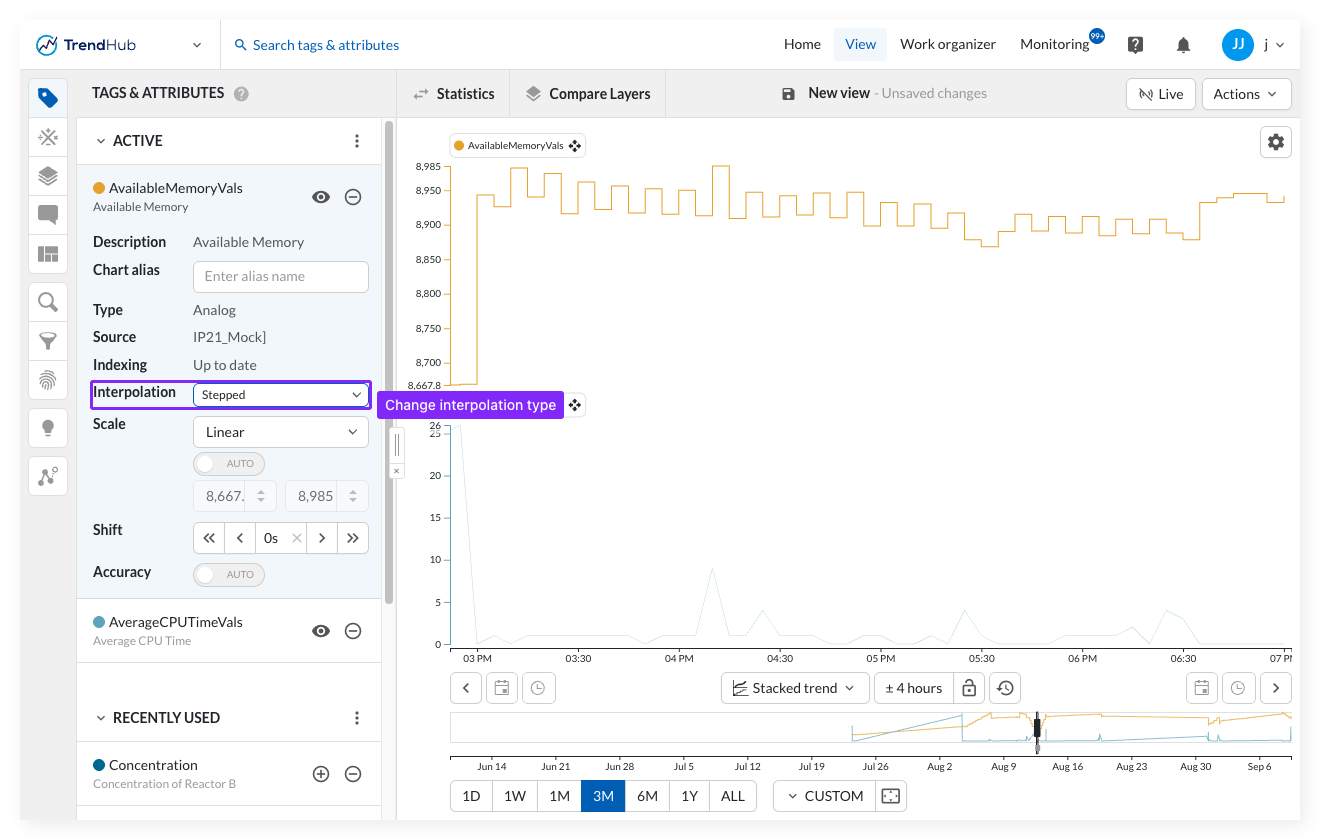Switch to the Statistics tab
1320x840 pixels.
[x=454, y=94]
